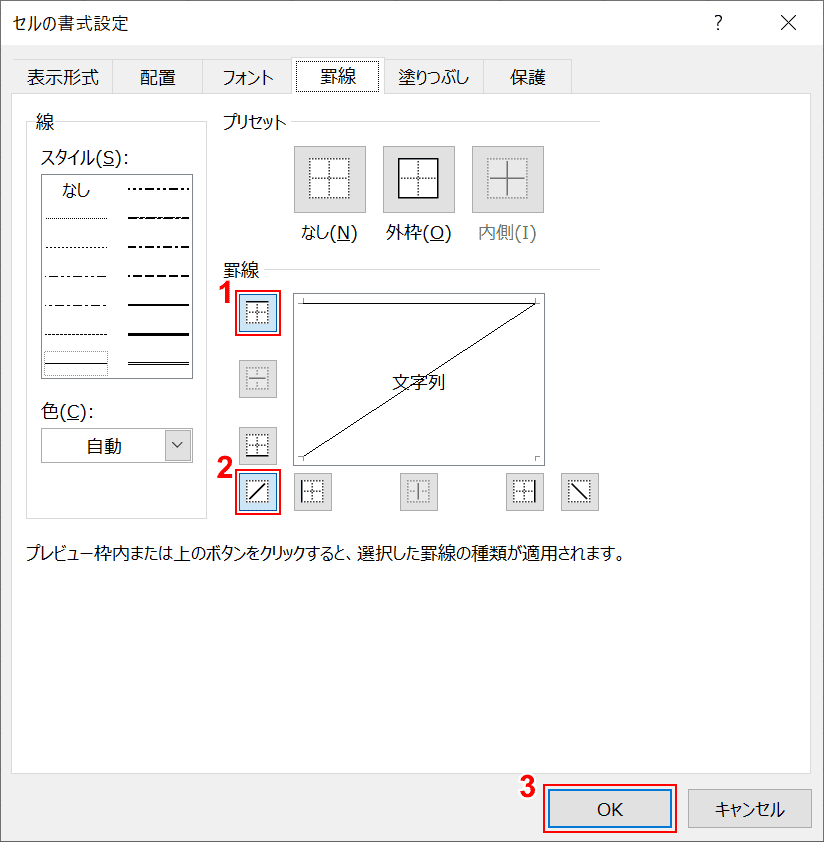Select the thin solid line style
The width and height of the screenshot is (824, 842).
tap(76, 364)
